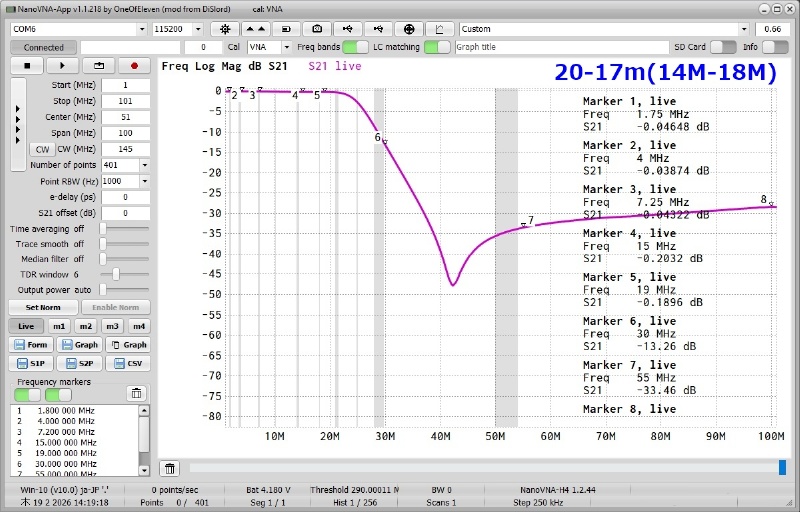Click the trash icon below the graph
The image size is (800, 512).
[x=170, y=468]
